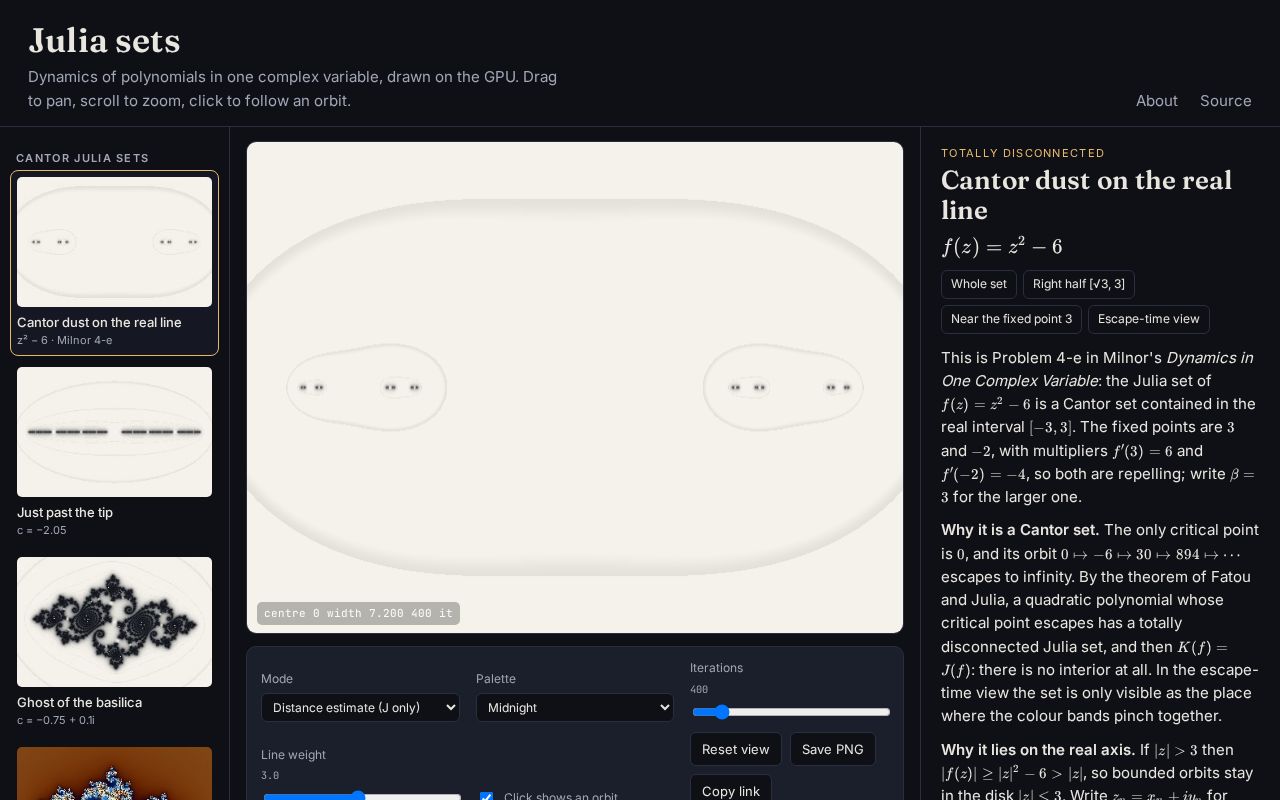Open the About link
This screenshot has width=1280, height=800.
[x=1156, y=101]
